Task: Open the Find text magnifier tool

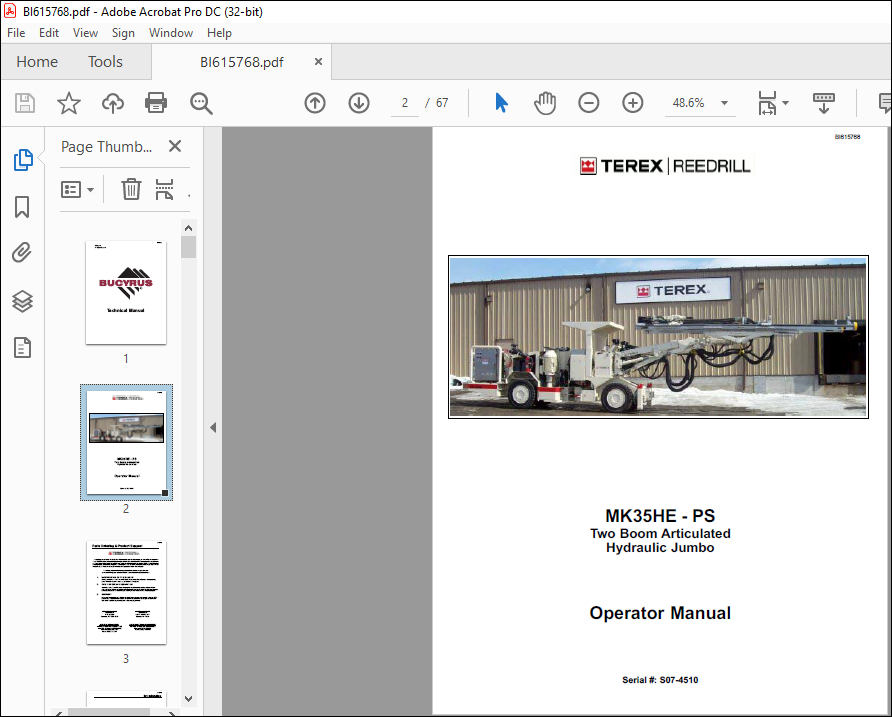Action: pos(201,104)
